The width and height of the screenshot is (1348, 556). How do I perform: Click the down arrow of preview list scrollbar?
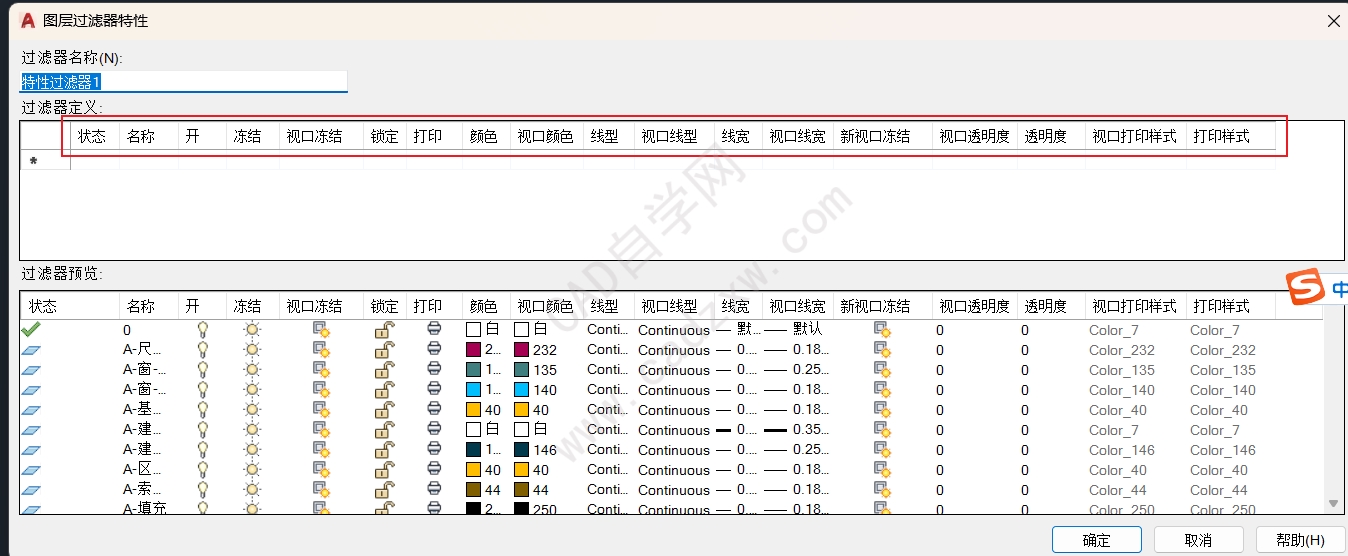coord(1333,504)
